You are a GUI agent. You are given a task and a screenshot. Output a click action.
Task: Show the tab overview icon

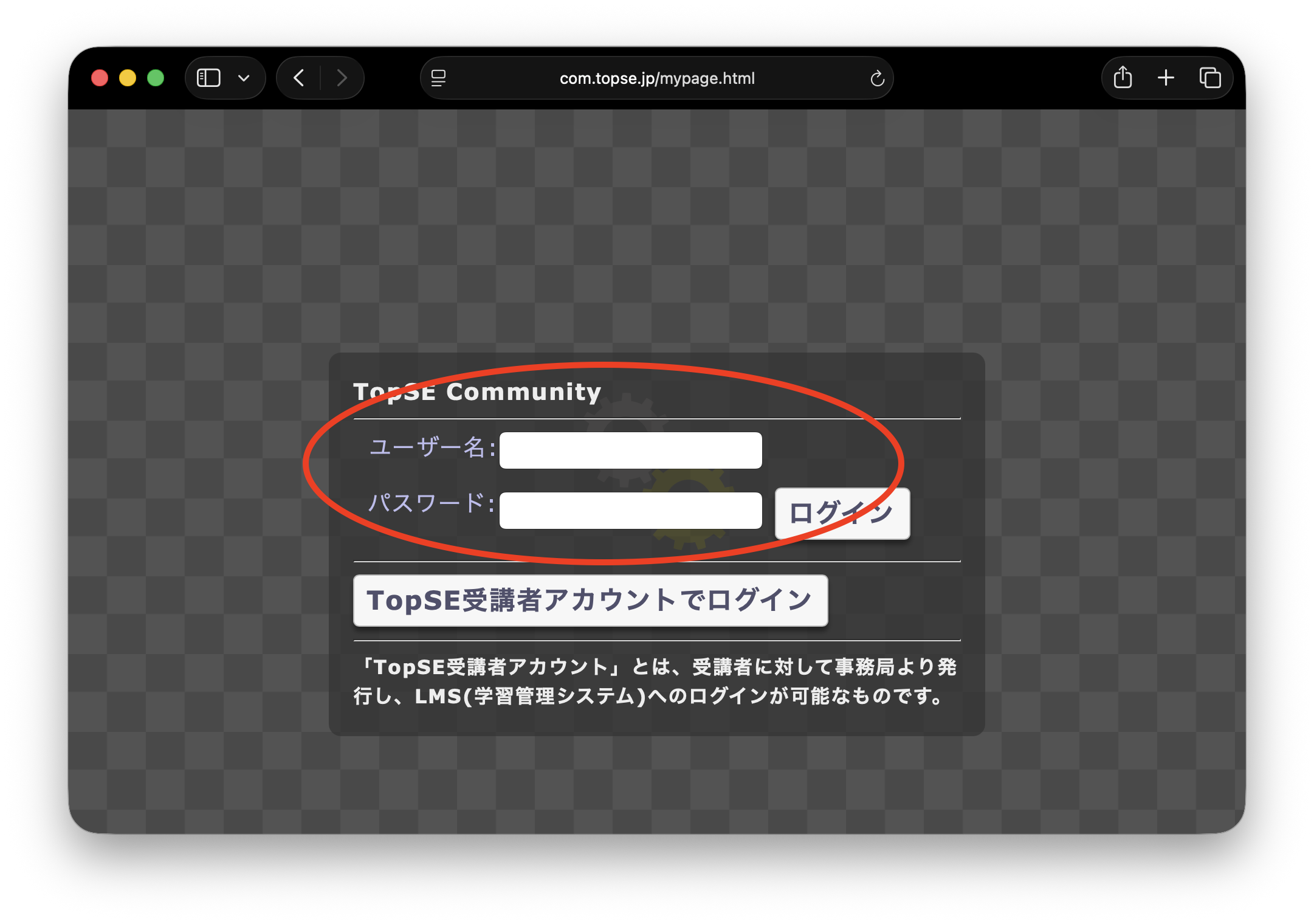click(1210, 78)
